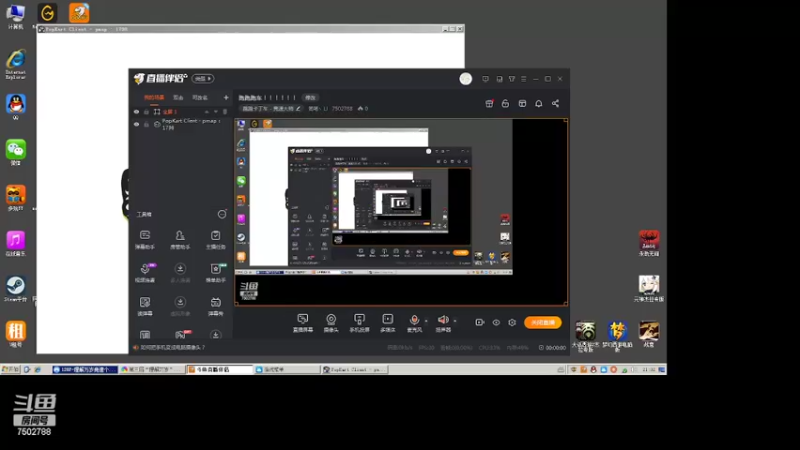Edit the stream category with pencil tag
Image resolution: width=800 pixels, height=450 pixels.
(x=271, y=109)
